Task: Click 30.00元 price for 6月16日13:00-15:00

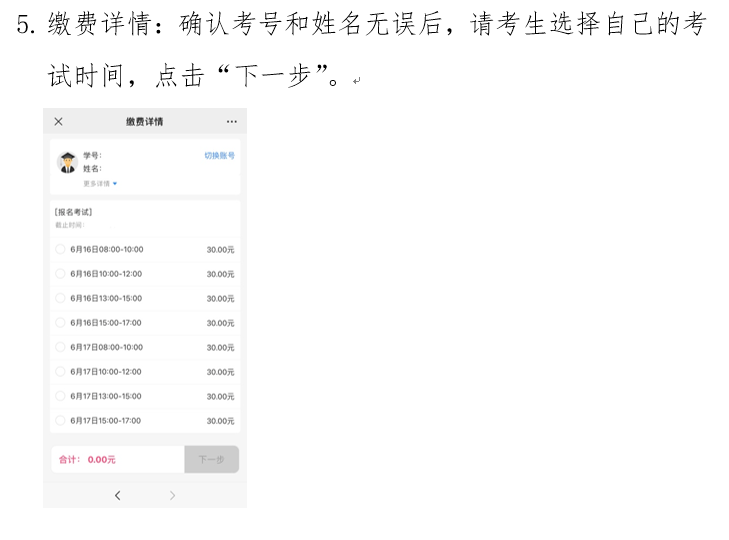Action: tap(220, 299)
